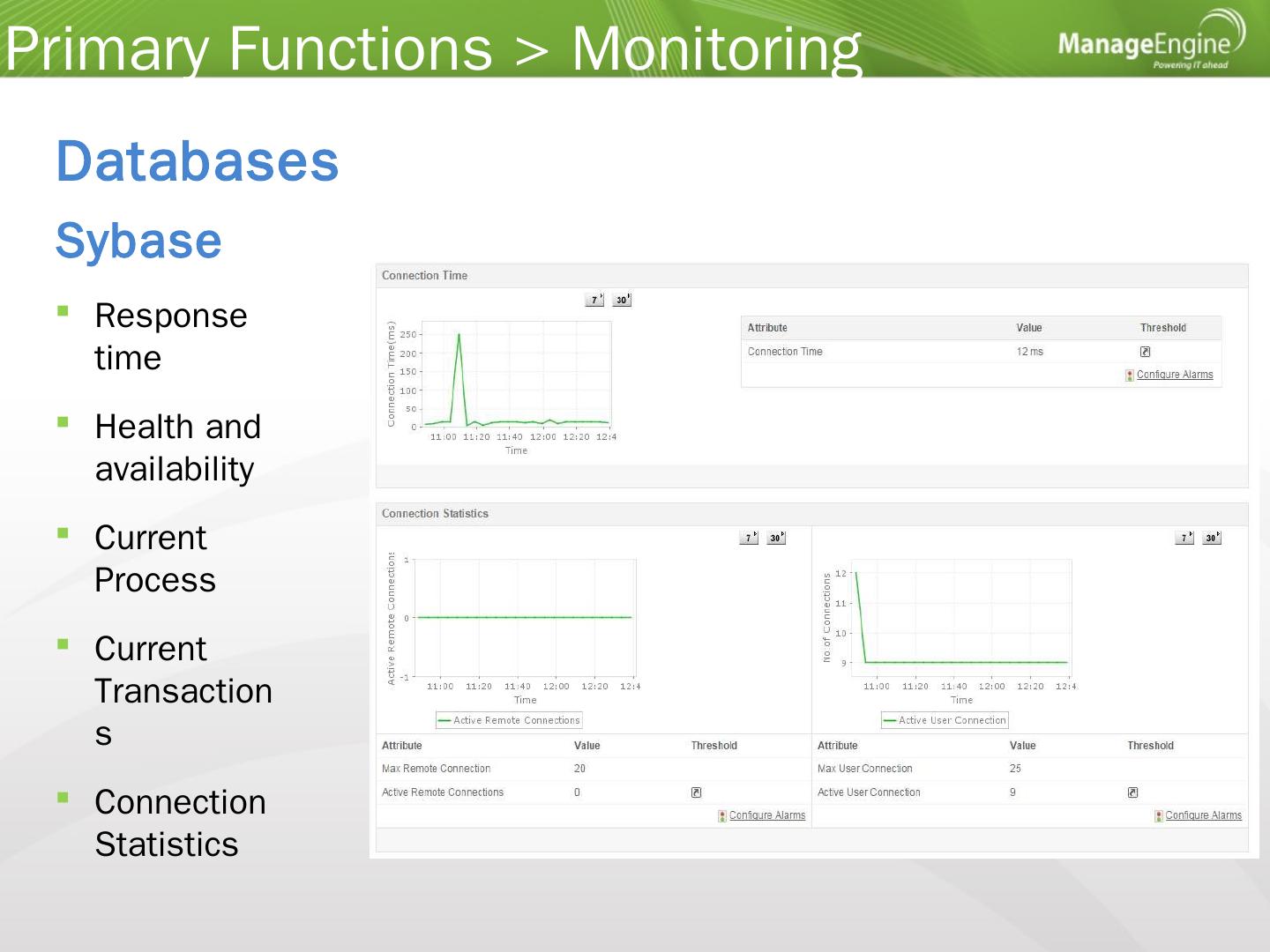The height and width of the screenshot is (952, 1270).
Task: Click the 'Max Remote Connection' attribute cell
Action: pyautogui.click(x=436, y=769)
